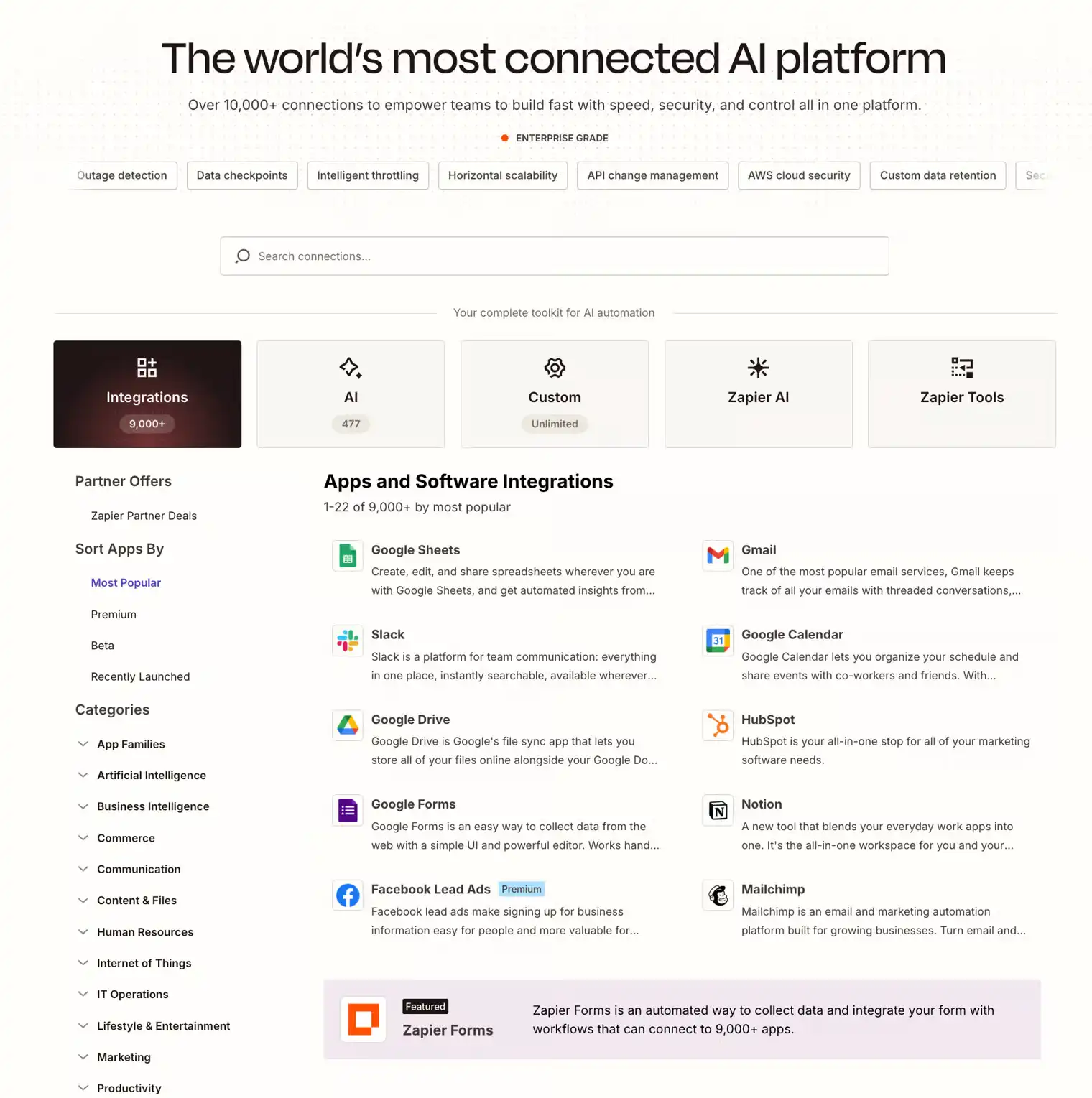Click the Zapier Forms orange icon
Image resolution: width=1092 pixels, height=1098 pixels.
(364, 1019)
